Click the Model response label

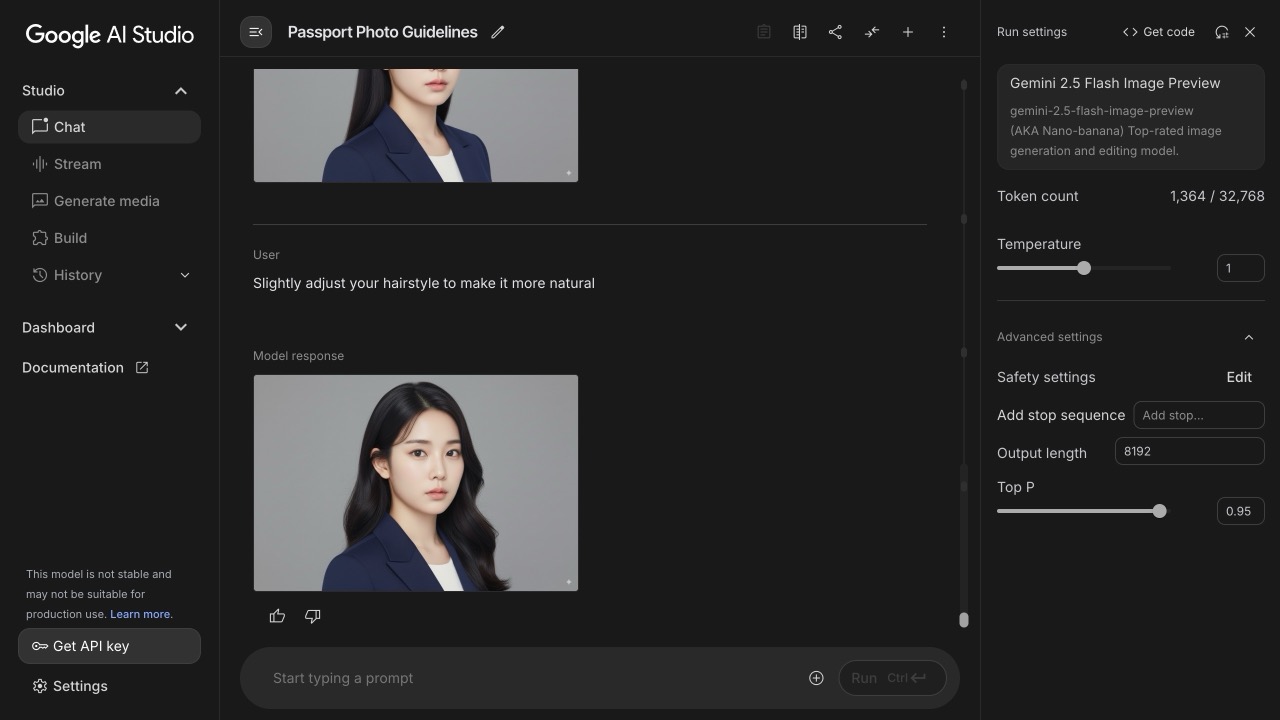pos(298,356)
